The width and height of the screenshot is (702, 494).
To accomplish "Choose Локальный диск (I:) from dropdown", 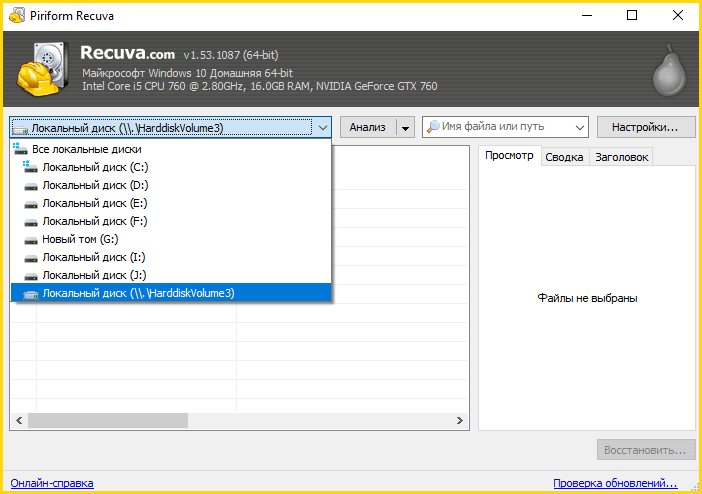I will (x=171, y=257).
